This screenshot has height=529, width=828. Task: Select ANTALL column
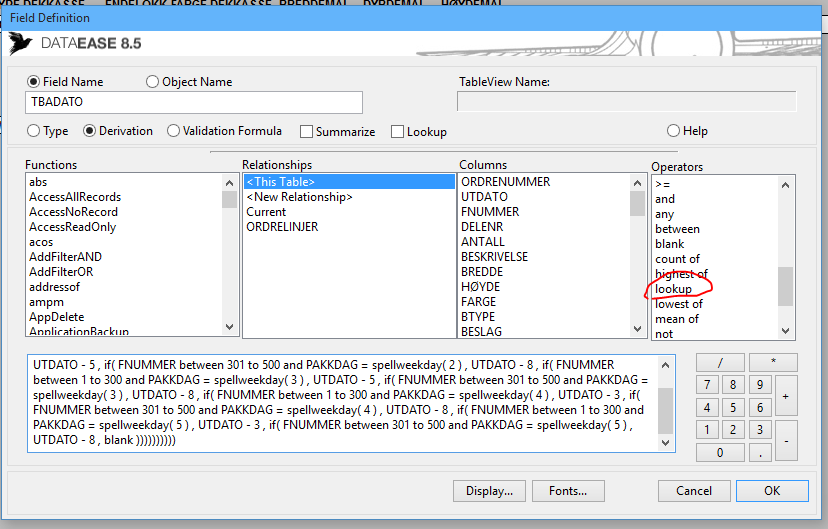[x=483, y=242]
